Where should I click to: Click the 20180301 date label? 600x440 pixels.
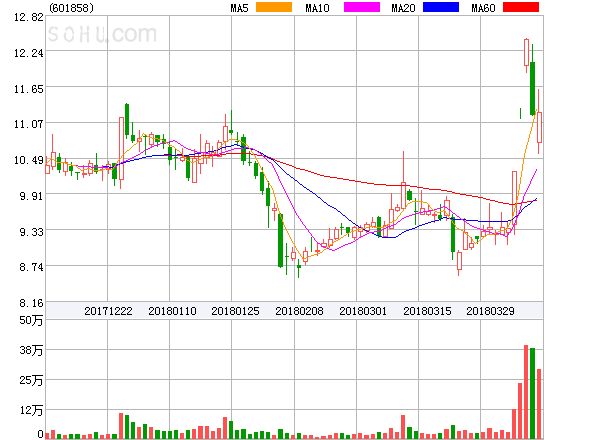click(363, 311)
